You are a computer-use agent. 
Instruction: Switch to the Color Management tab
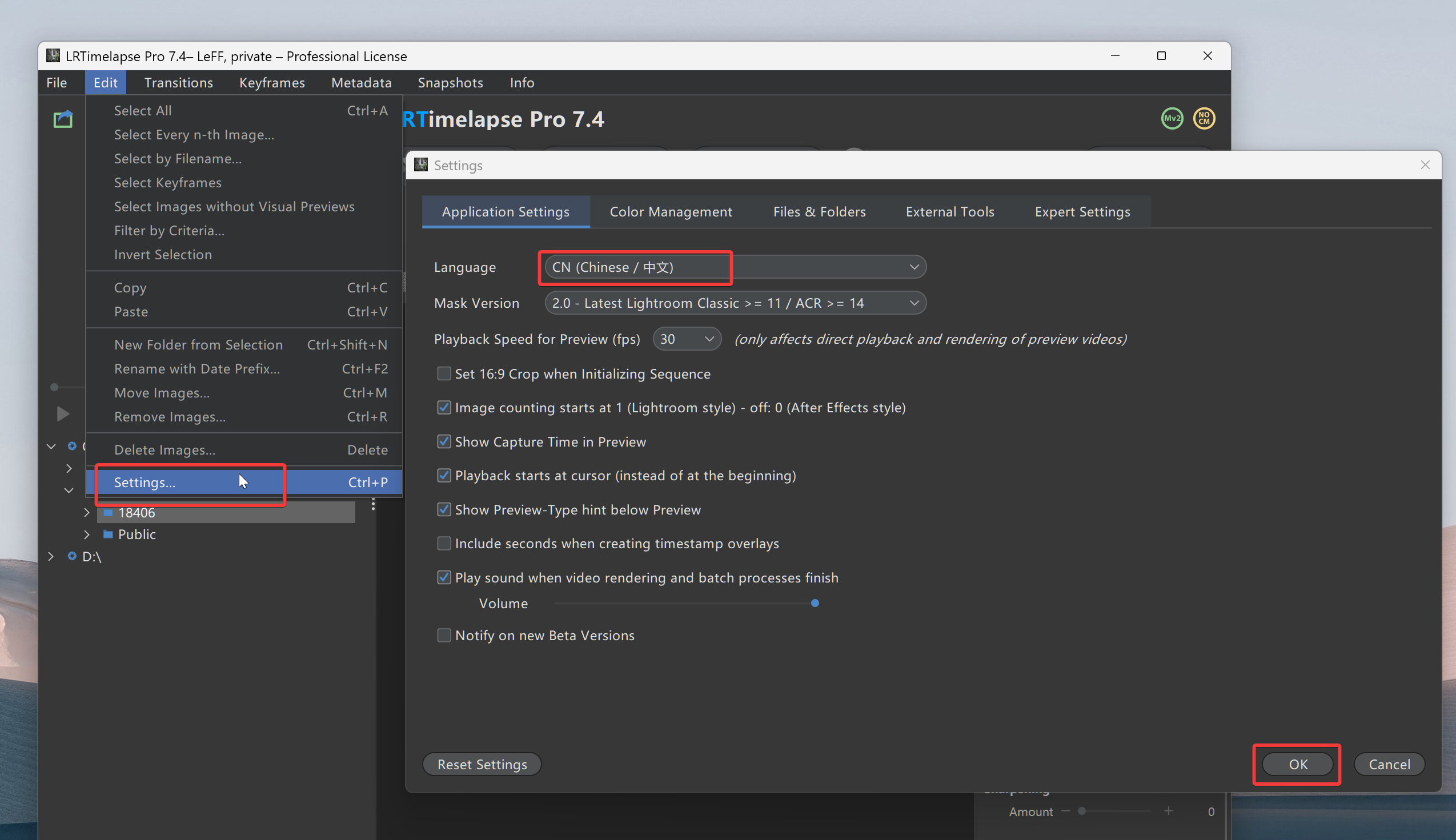(x=671, y=212)
